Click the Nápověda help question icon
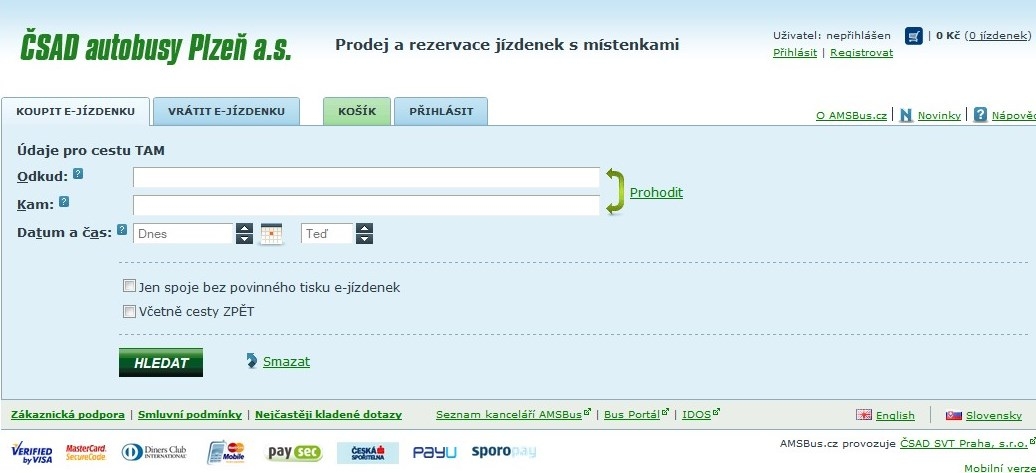 (x=980, y=114)
